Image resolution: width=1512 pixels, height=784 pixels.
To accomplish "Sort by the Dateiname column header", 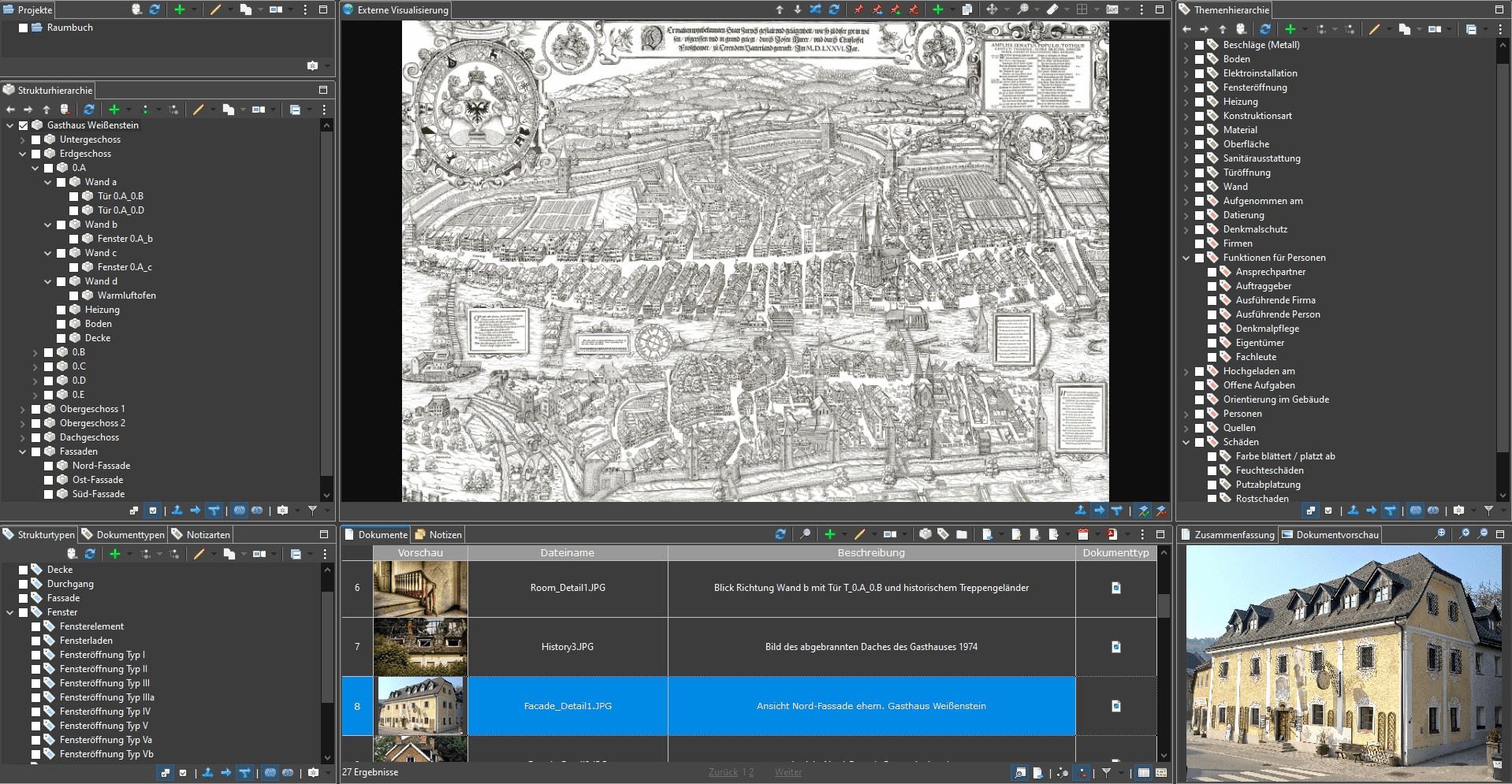I will (x=568, y=552).
